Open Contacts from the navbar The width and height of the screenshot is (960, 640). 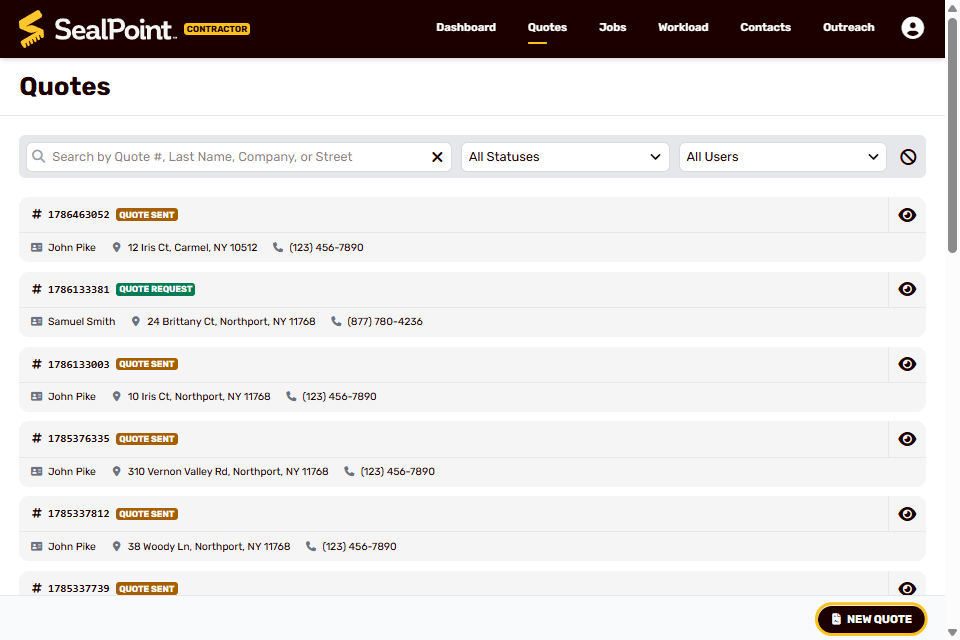click(765, 27)
